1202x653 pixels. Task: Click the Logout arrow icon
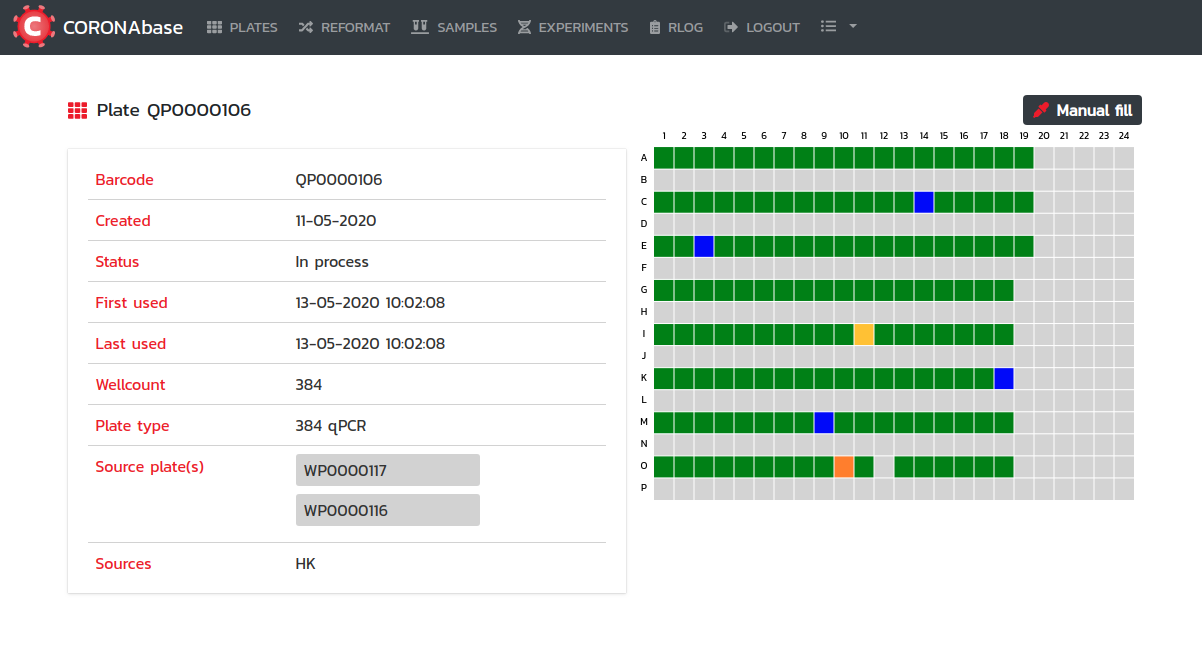[x=731, y=27]
